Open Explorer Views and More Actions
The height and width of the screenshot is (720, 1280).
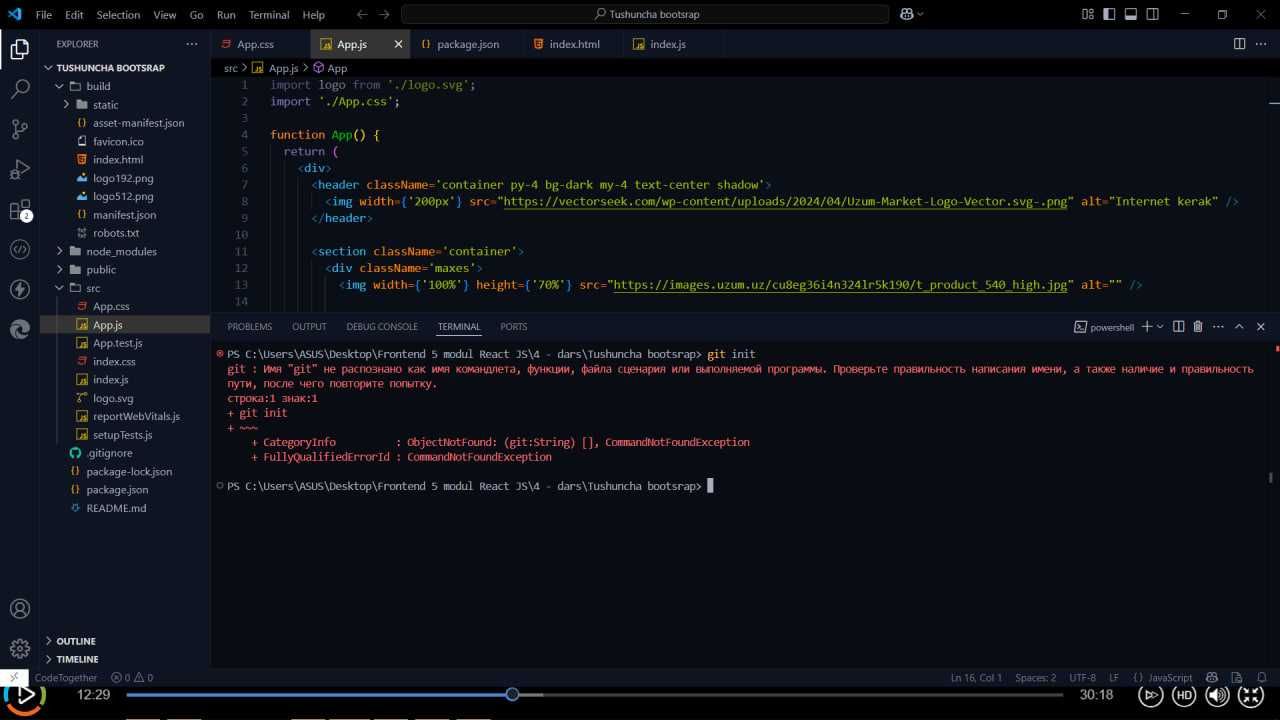point(192,44)
